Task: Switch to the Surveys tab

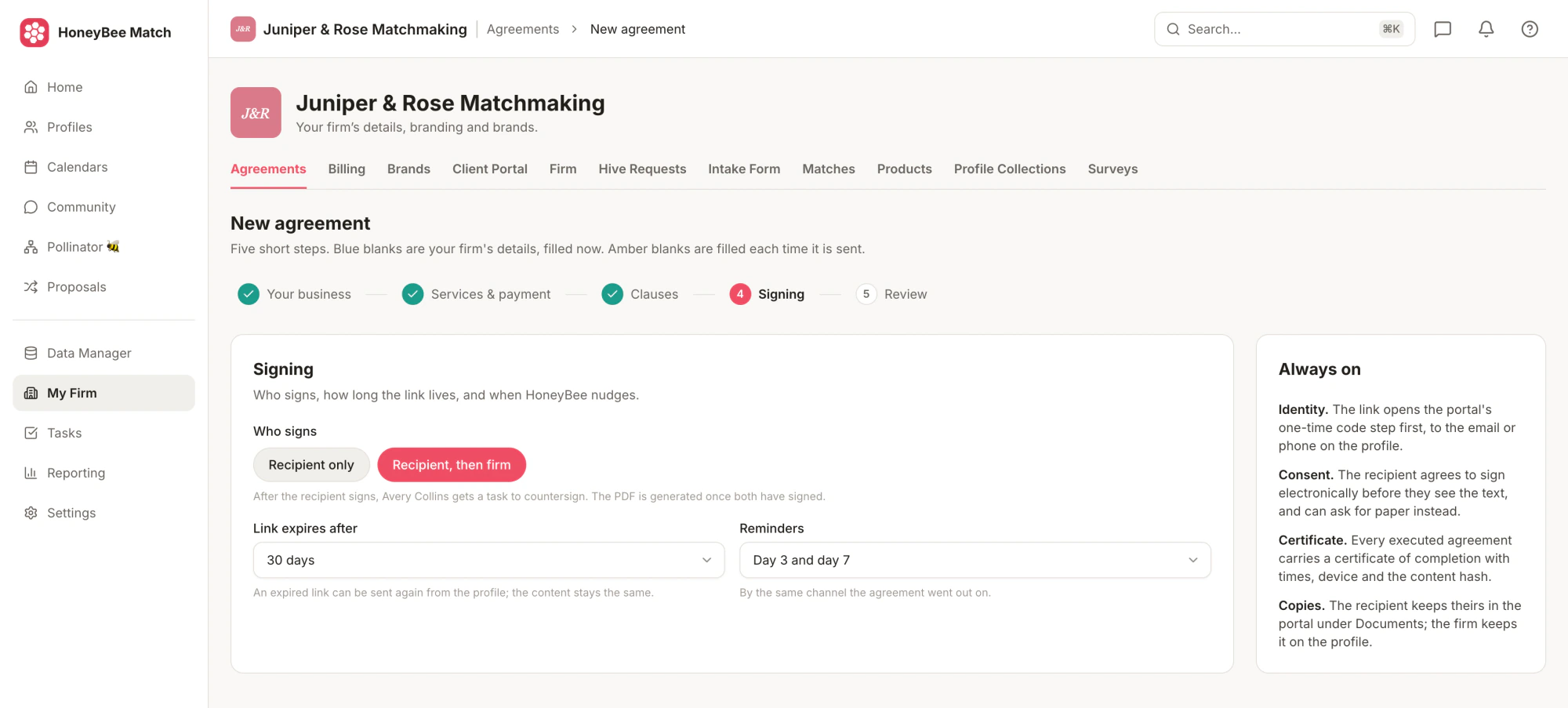Action: click(1112, 169)
